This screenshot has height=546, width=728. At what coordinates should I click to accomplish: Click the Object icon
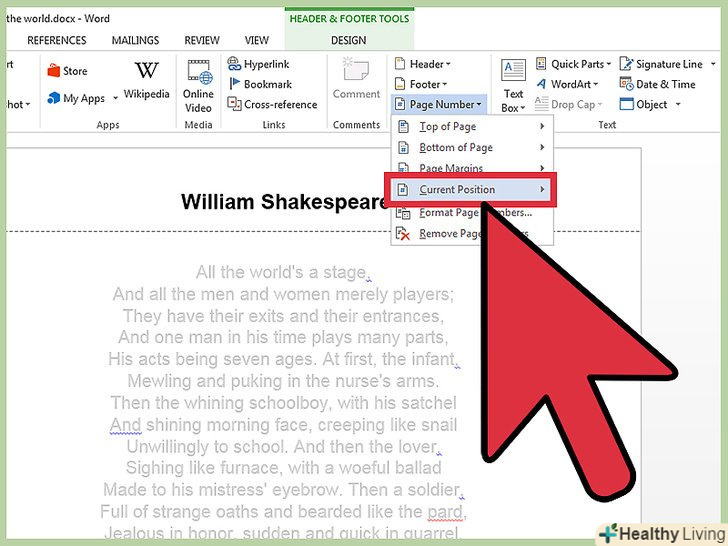pyautogui.click(x=626, y=104)
